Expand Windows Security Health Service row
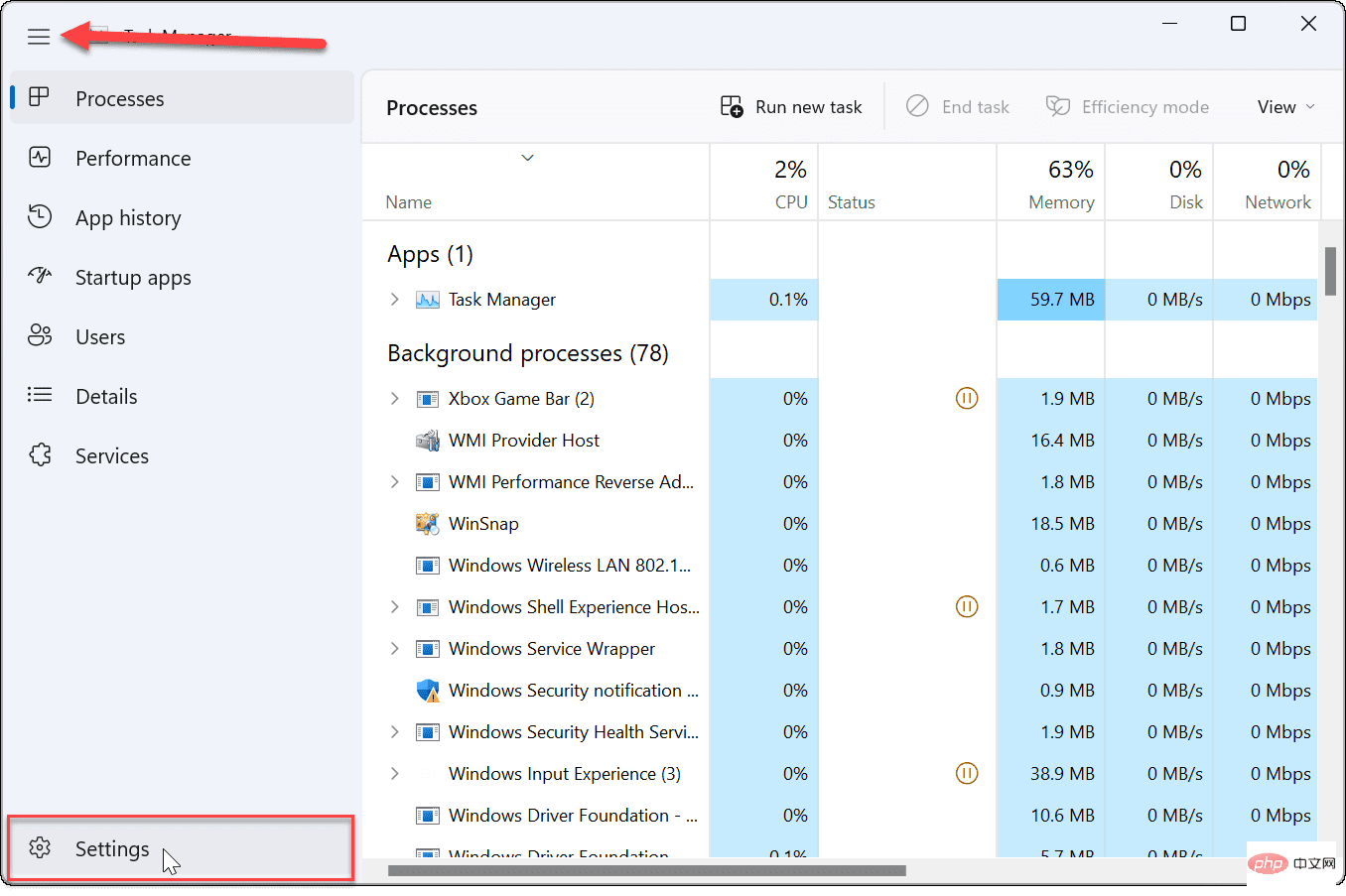The image size is (1346, 896). pos(395,731)
